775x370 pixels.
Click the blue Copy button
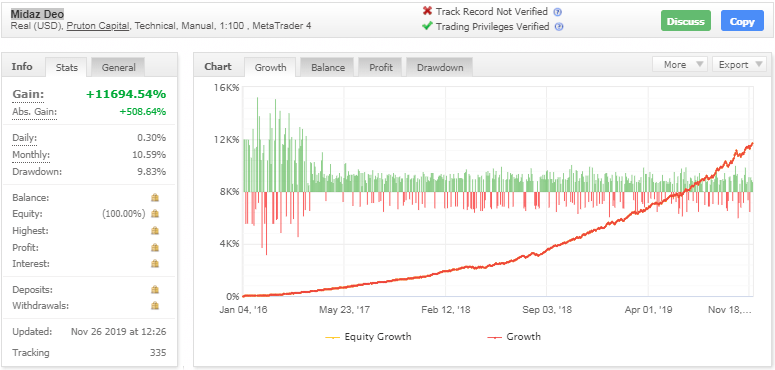click(742, 21)
